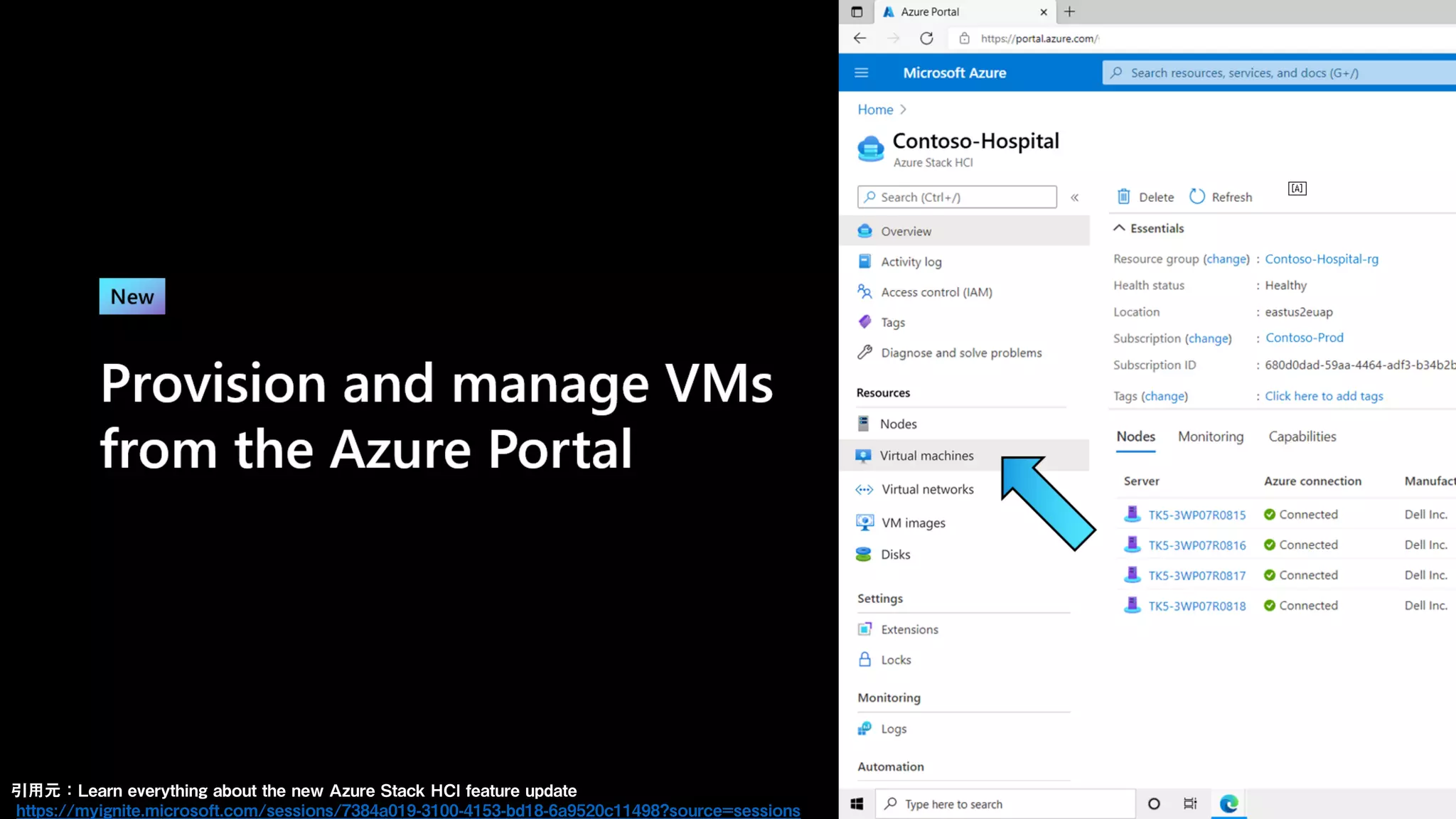Focus Search resources, services, and docs

pyautogui.click(x=1279, y=73)
